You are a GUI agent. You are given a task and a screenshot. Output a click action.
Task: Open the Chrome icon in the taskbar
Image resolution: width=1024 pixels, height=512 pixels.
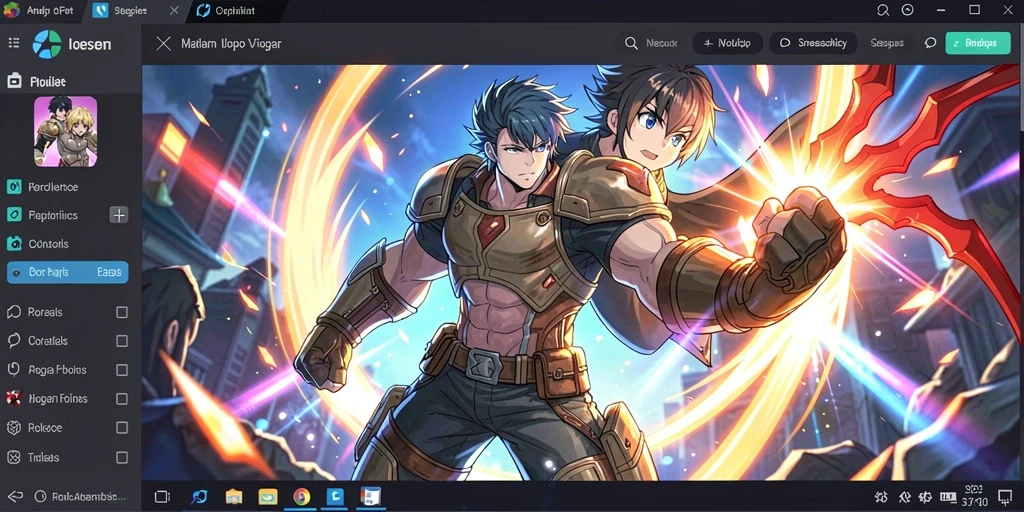[x=301, y=496]
